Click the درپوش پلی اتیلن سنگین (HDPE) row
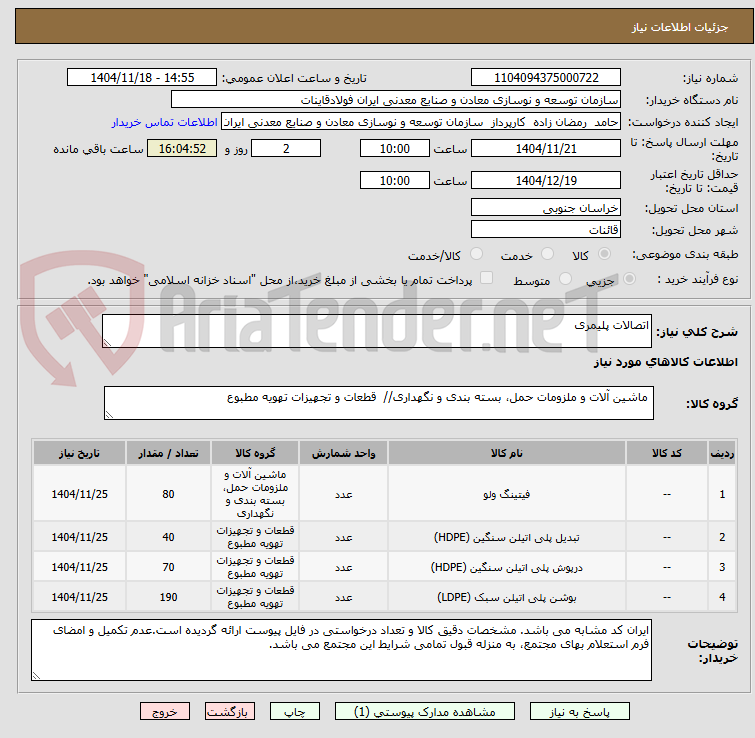Viewport: 755px width, 738px height. 384,567
